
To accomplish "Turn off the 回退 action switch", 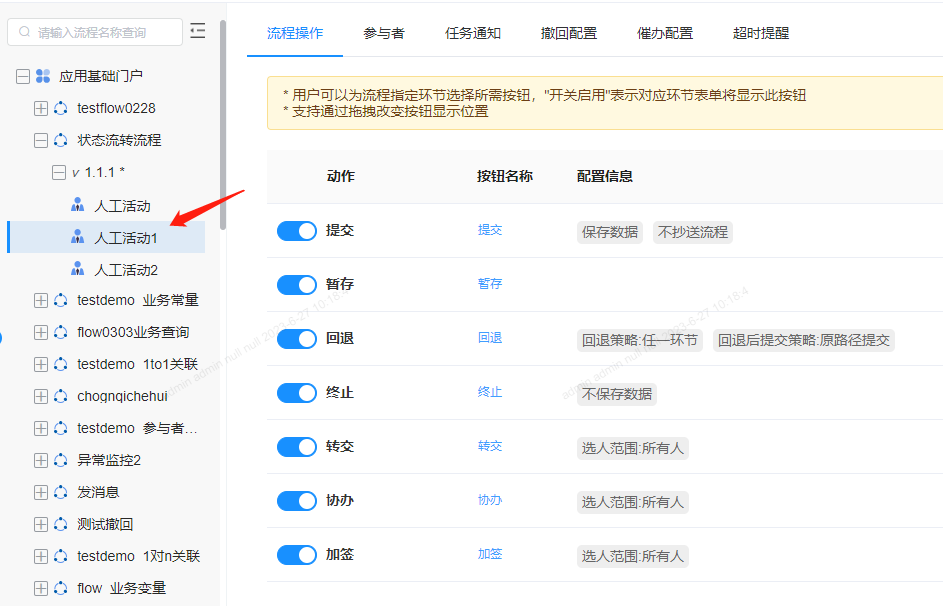I will 296,339.
